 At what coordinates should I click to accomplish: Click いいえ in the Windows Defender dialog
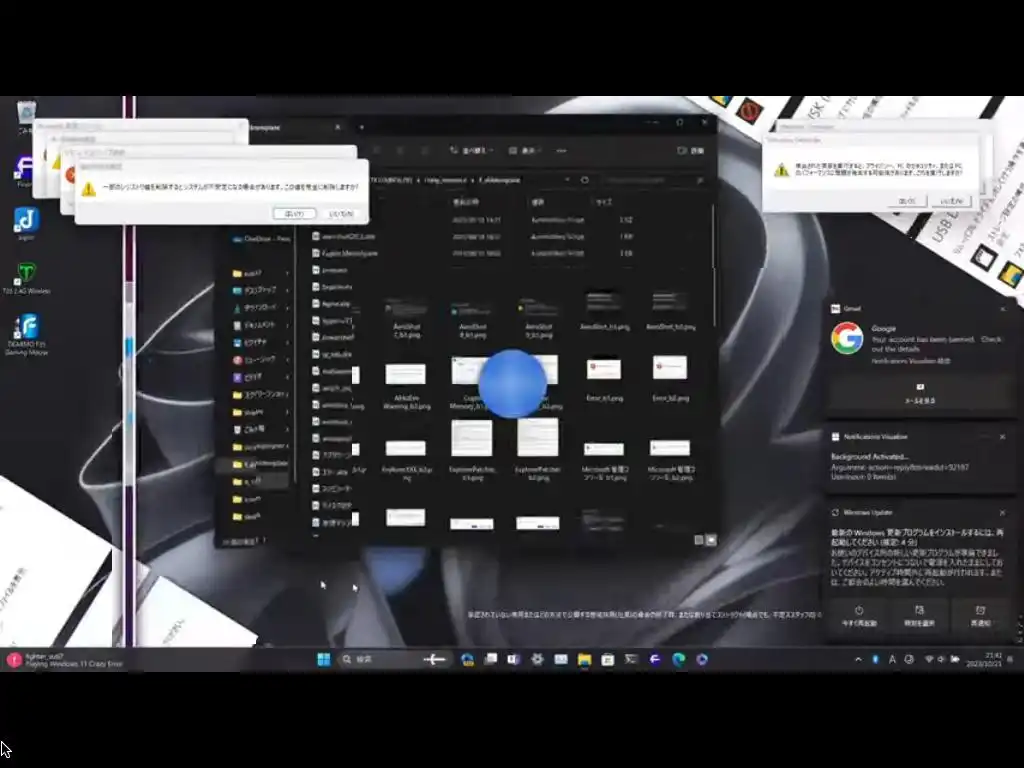click(x=951, y=201)
